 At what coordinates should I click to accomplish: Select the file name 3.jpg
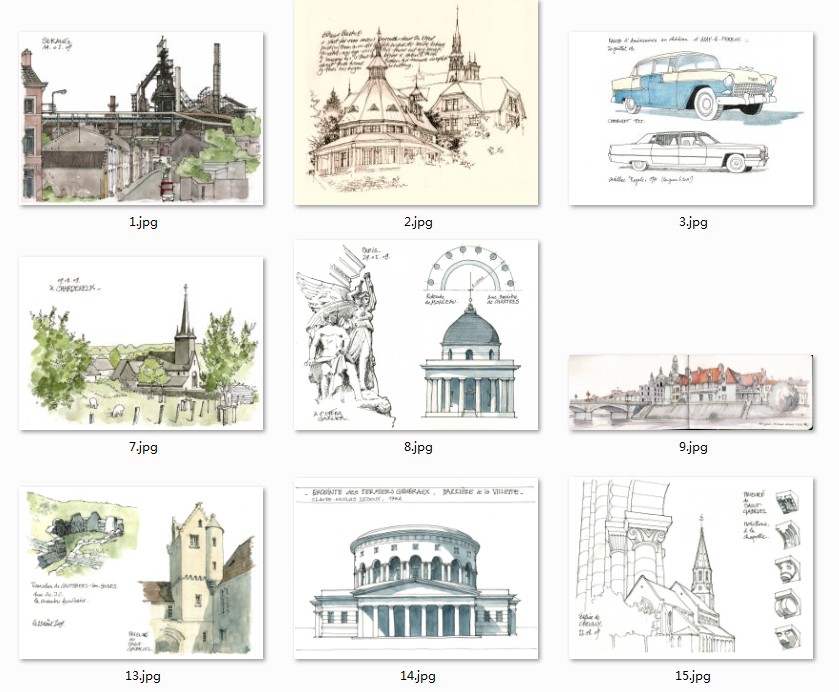pyautogui.click(x=691, y=222)
